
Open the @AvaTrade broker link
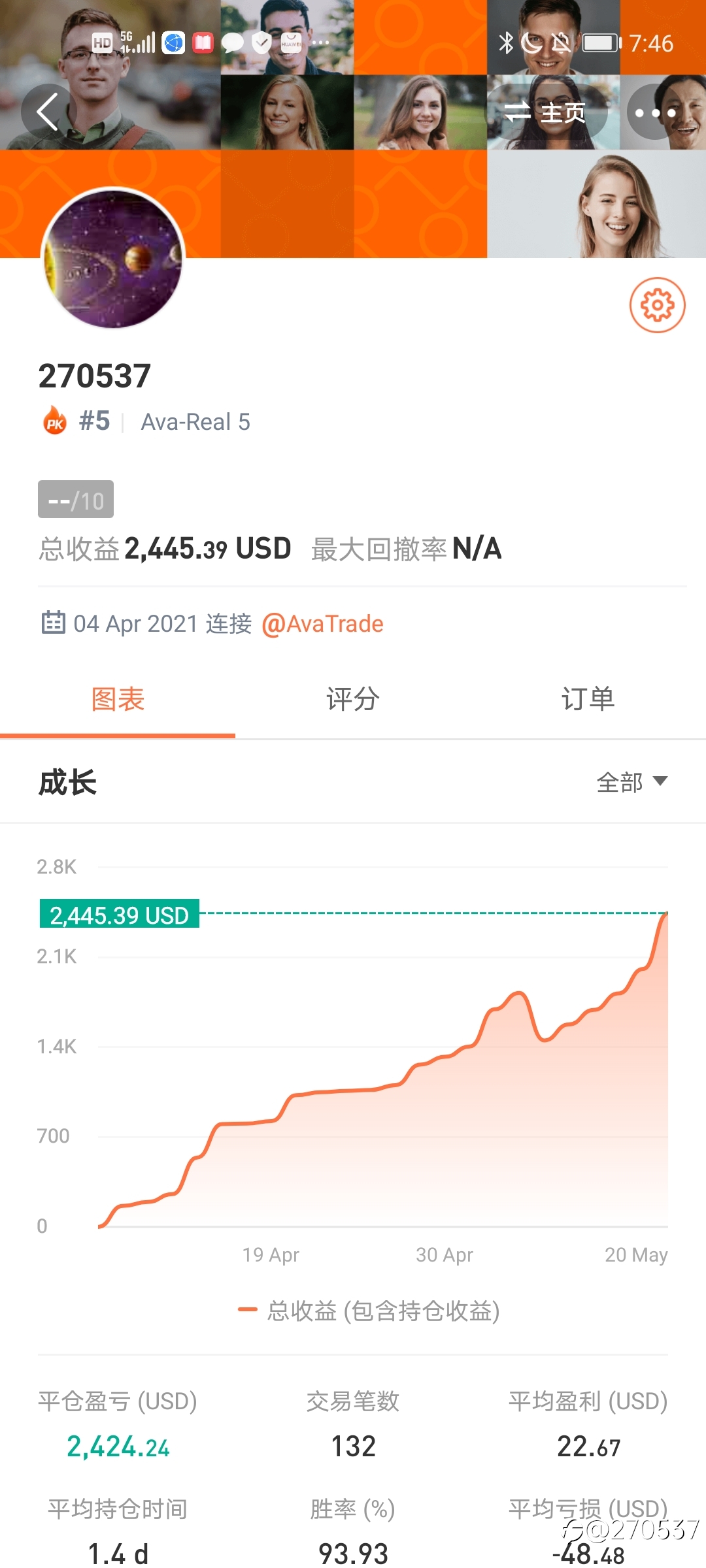coord(322,624)
